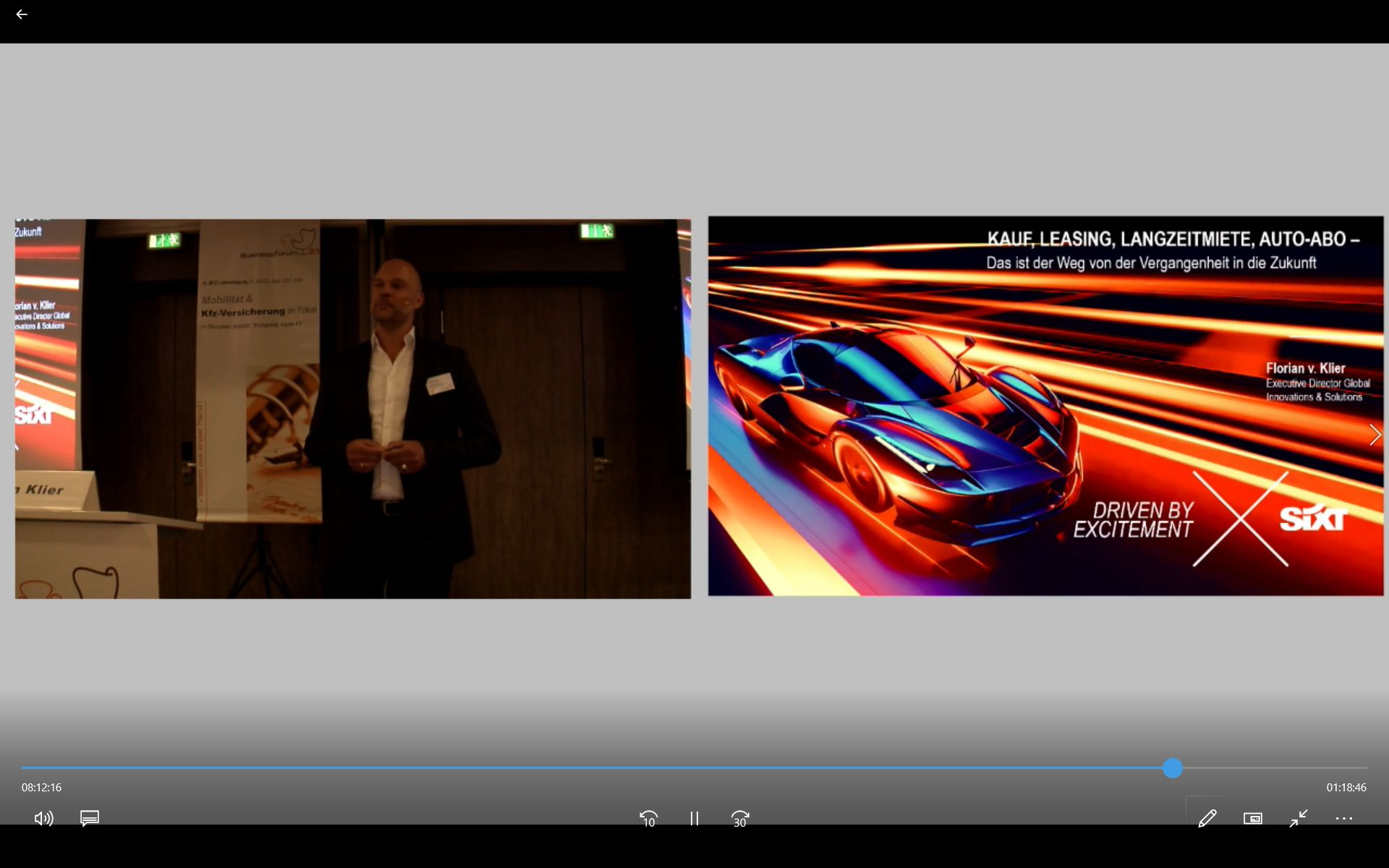
Task: Exit full screen mode
Action: [1299, 818]
